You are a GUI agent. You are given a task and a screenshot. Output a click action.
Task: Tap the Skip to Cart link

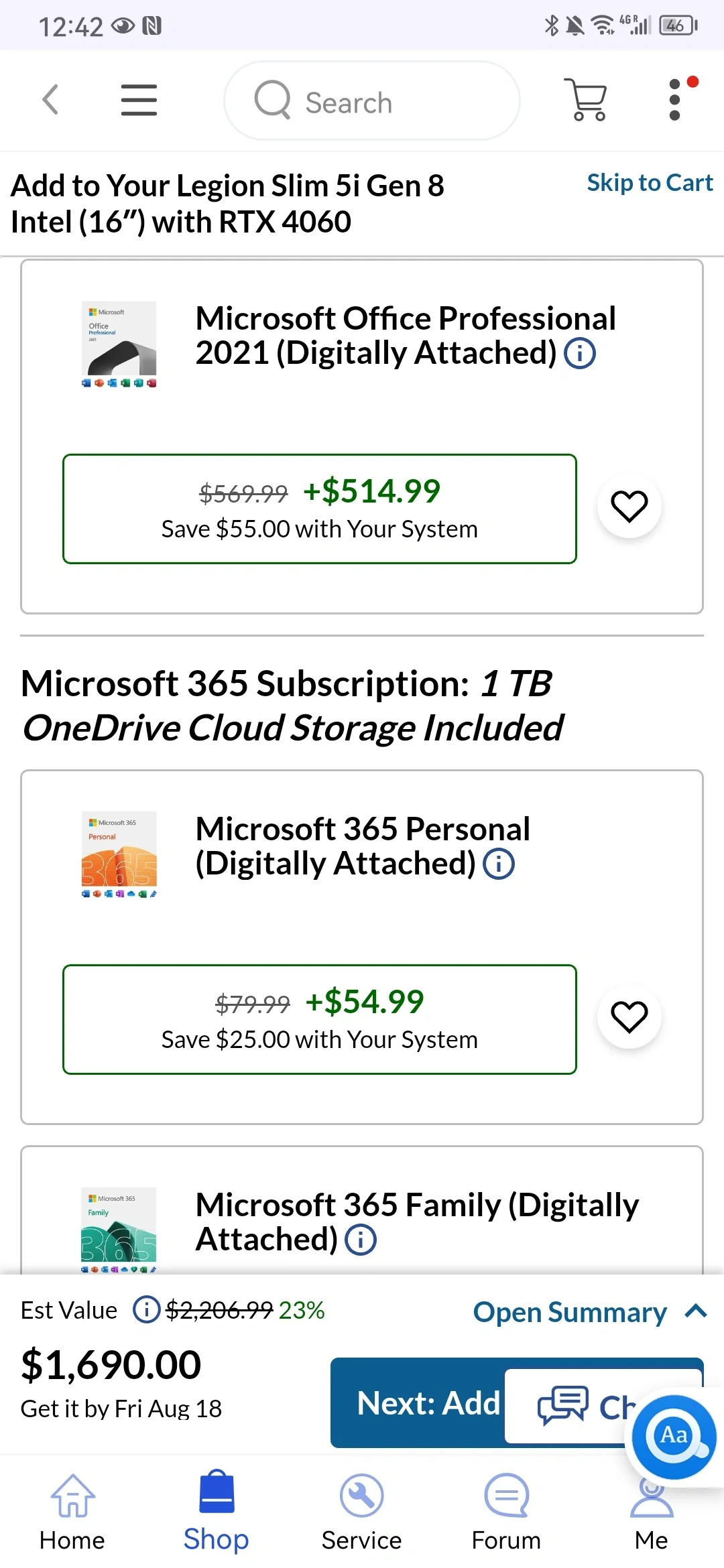[650, 183]
